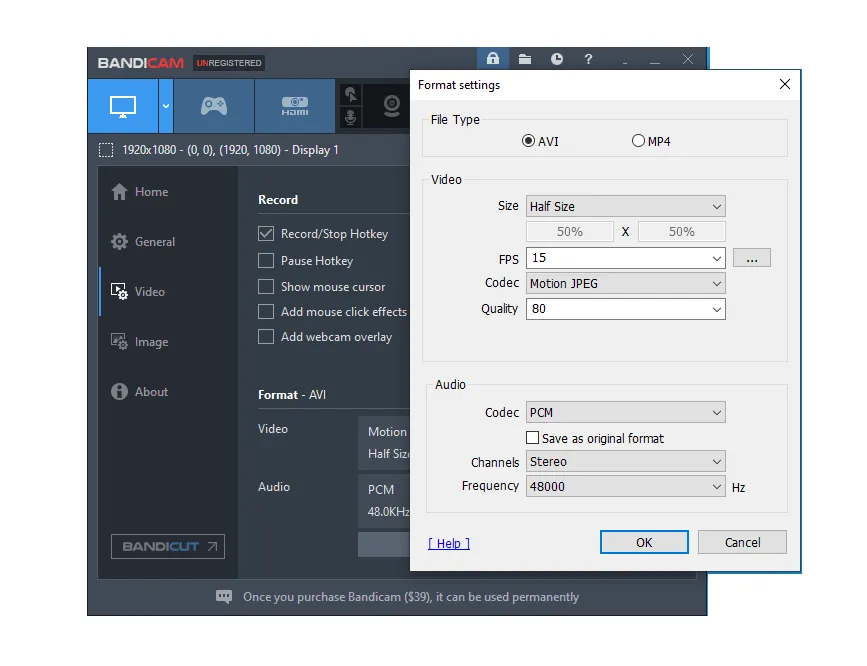
Task: Open audio Codec PCM dropdown
Action: (x=625, y=413)
